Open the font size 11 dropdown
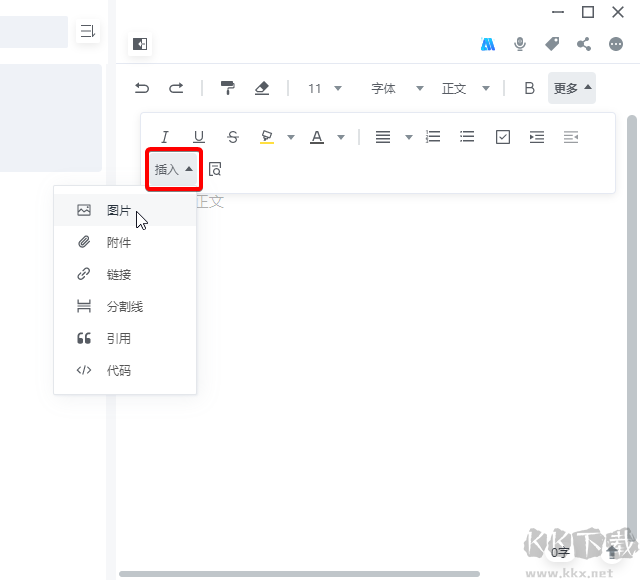 coord(324,88)
